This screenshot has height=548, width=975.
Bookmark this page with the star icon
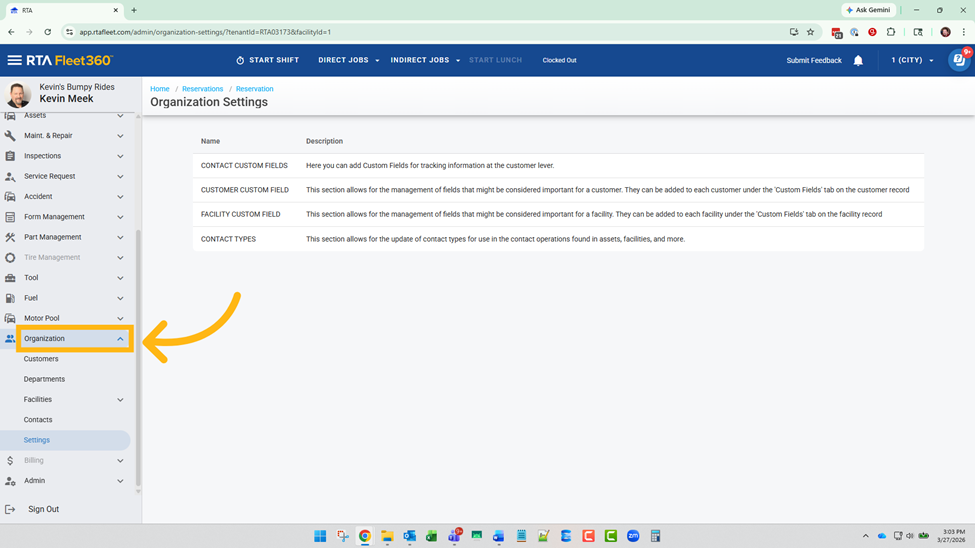click(x=810, y=32)
